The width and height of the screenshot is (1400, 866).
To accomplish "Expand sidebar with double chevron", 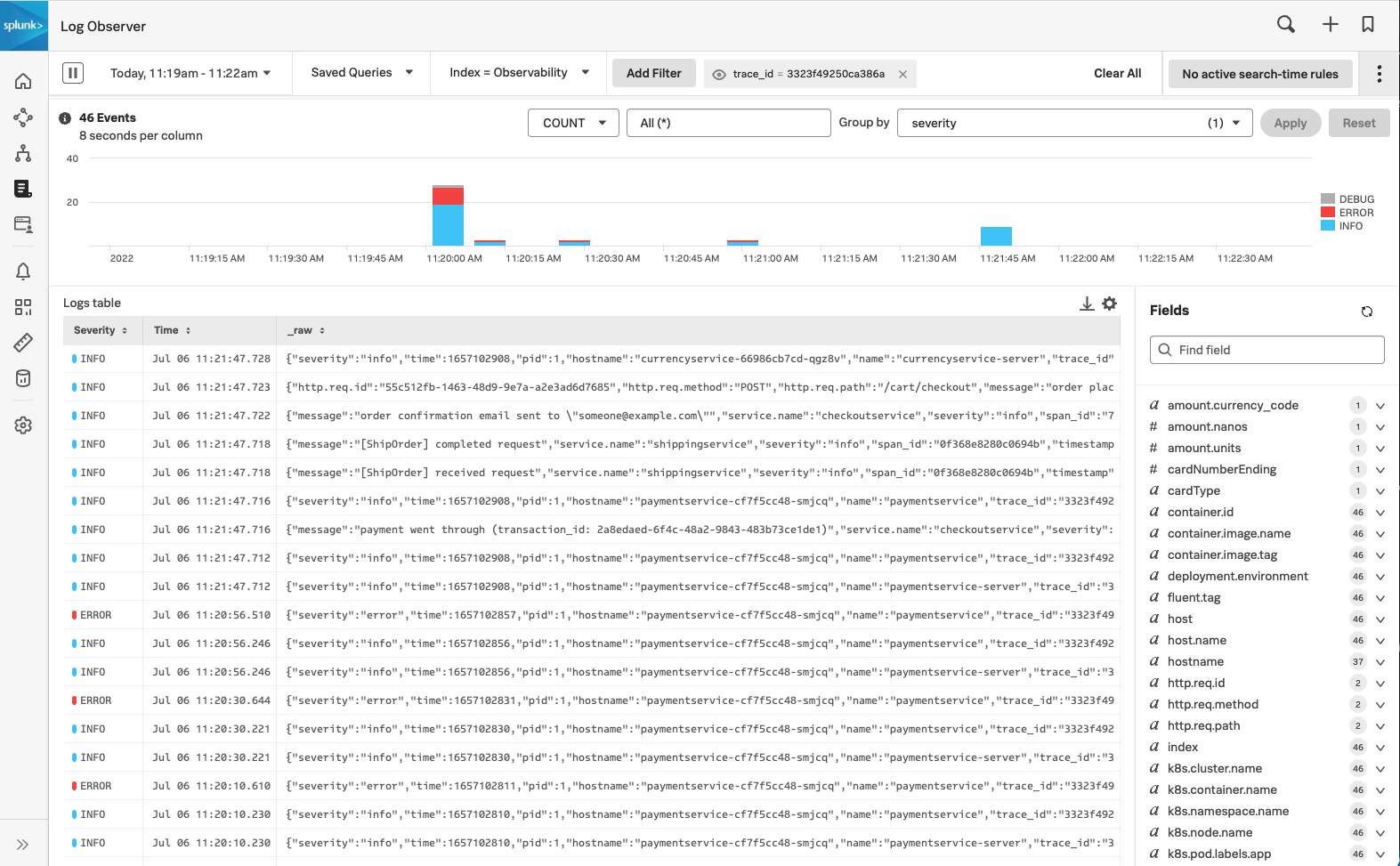I will [x=23, y=845].
